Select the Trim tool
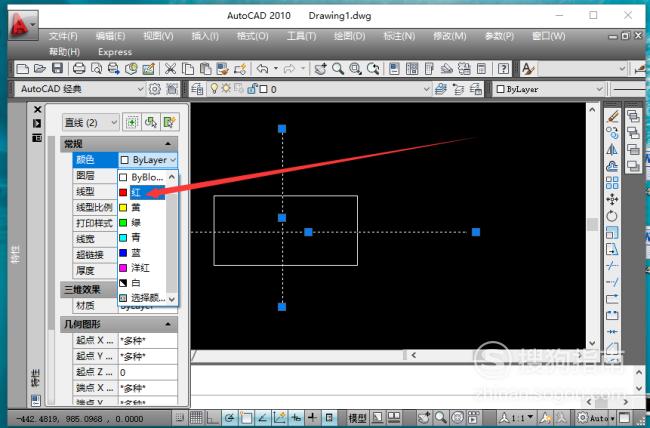This screenshot has height=428, width=650. coord(612,266)
